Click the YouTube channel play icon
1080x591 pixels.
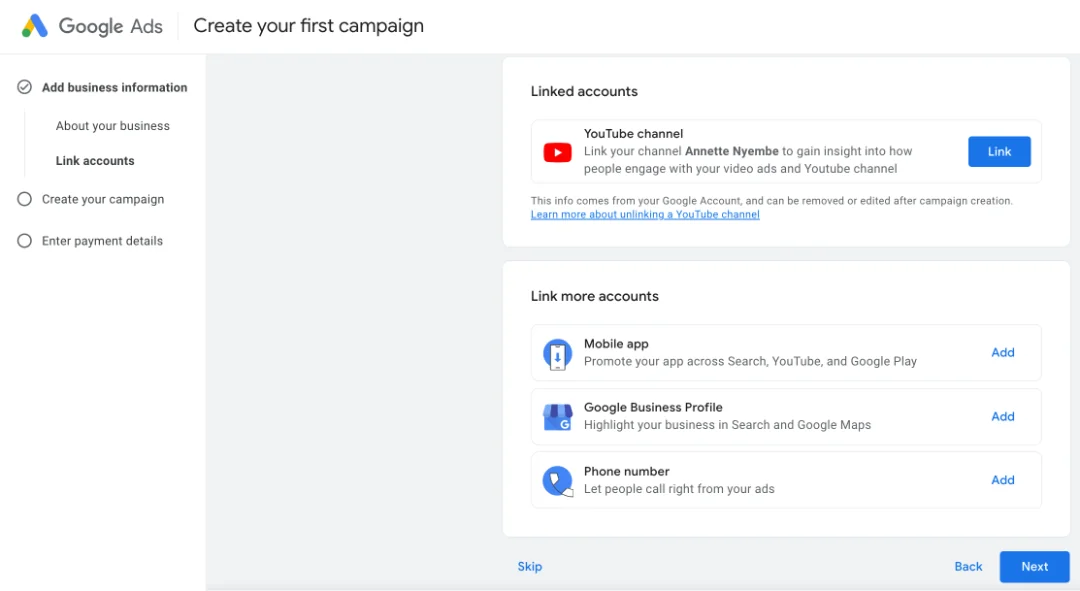point(557,152)
